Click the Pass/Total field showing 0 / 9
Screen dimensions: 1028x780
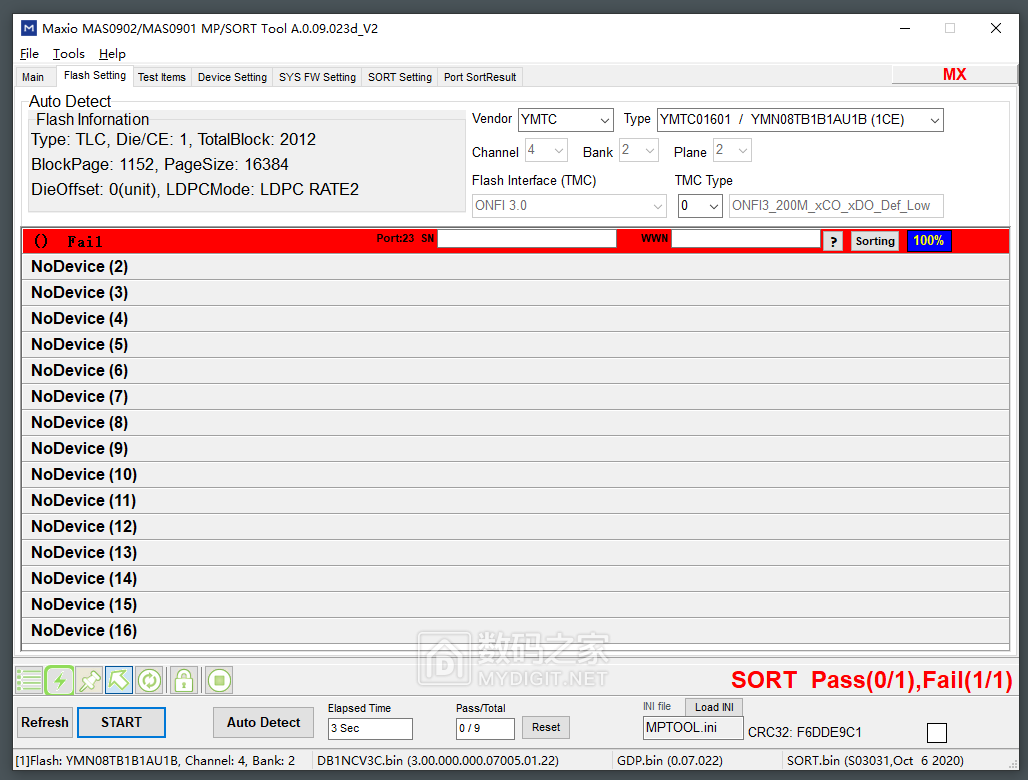[x=485, y=728]
